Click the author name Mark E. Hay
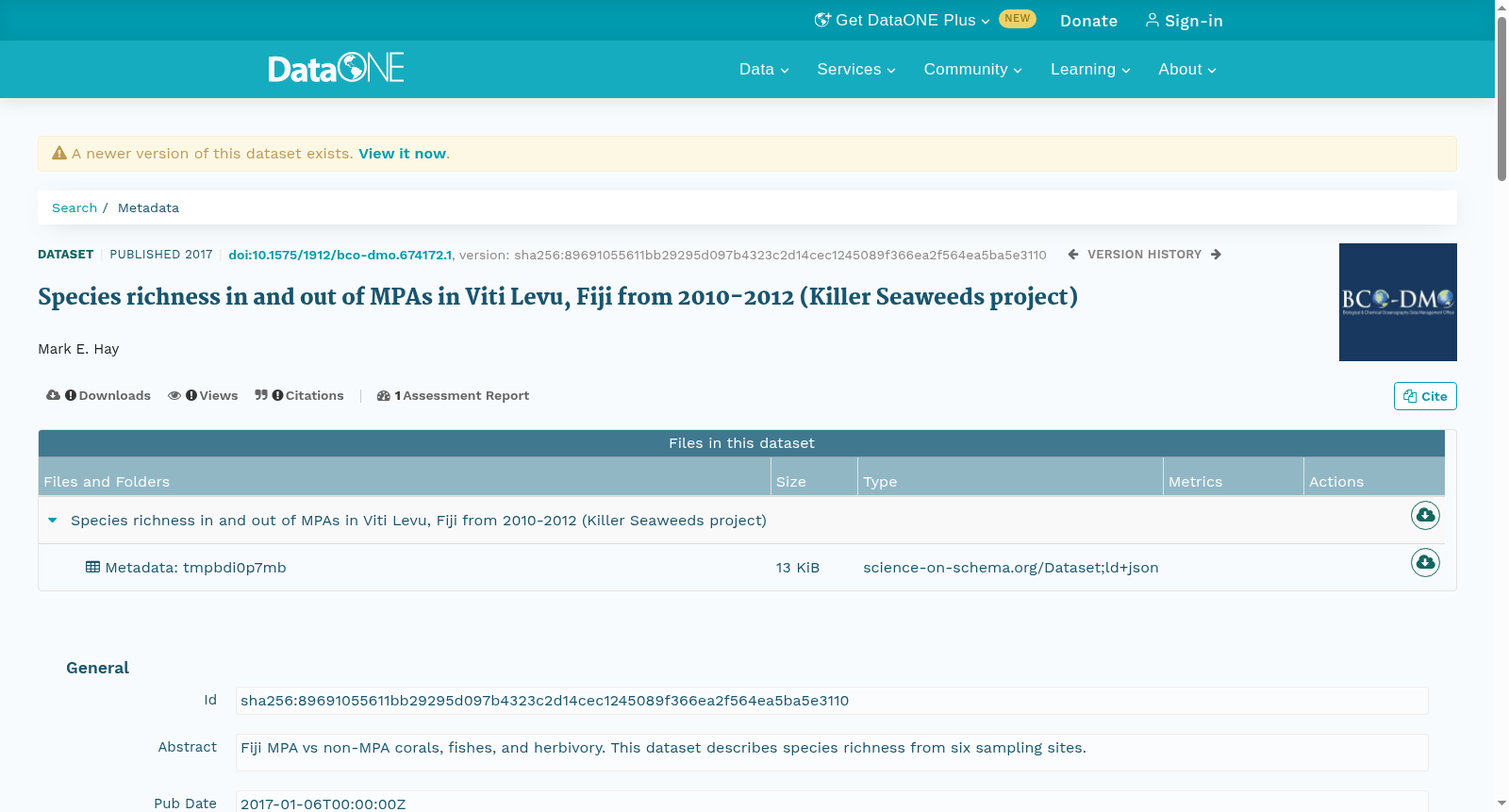This screenshot has height=812, width=1509. (78, 349)
